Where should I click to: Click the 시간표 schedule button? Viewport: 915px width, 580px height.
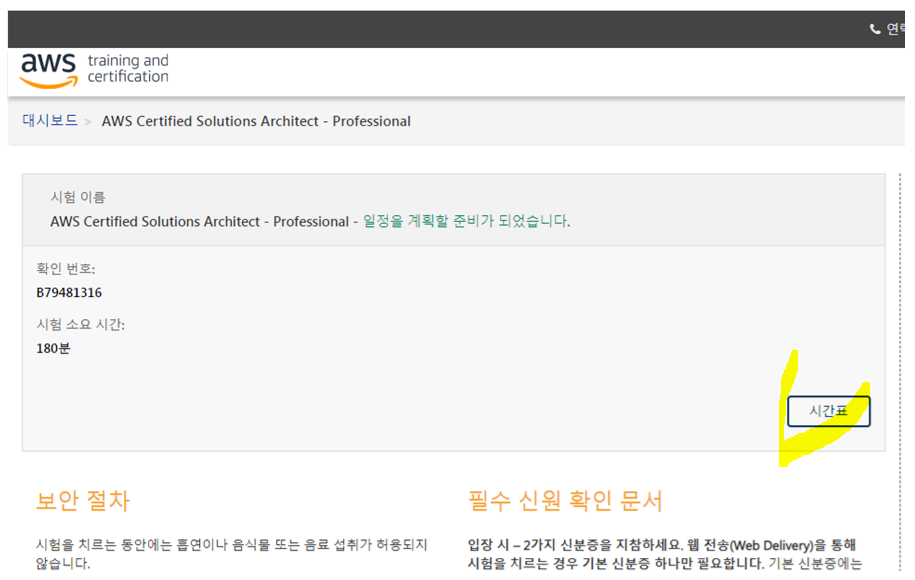pyautogui.click(x=828, y=411)
